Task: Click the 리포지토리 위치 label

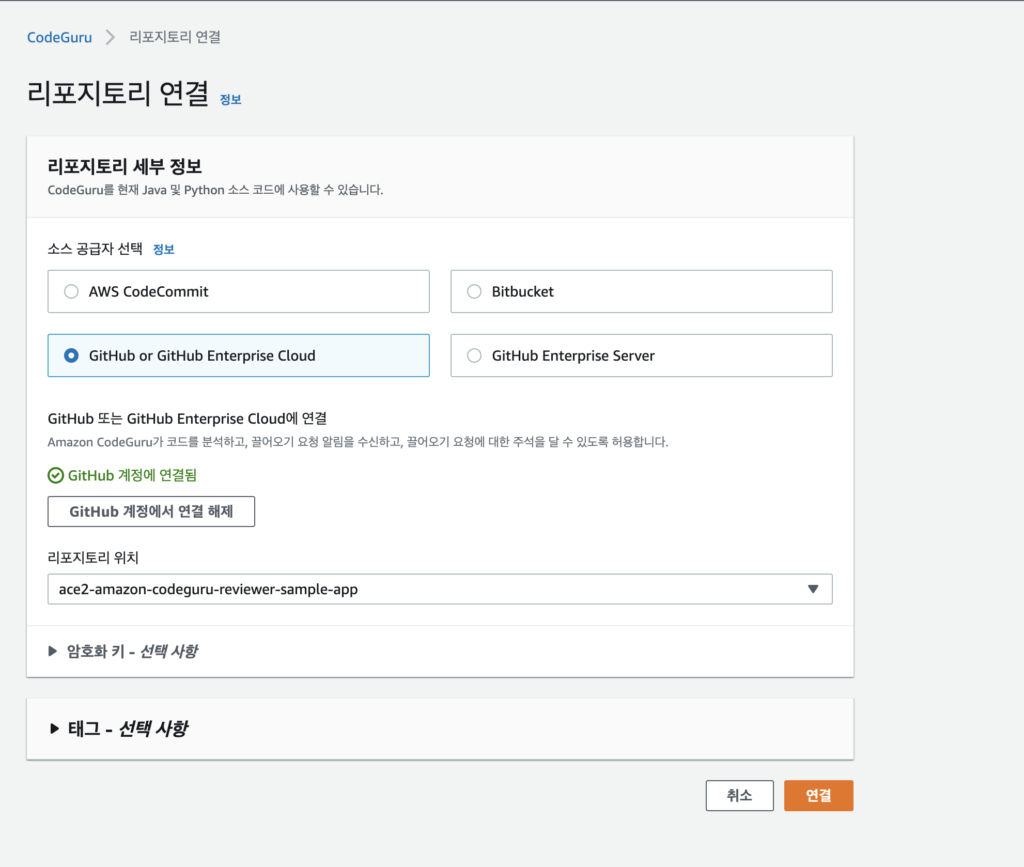Action: pos(93,558)
